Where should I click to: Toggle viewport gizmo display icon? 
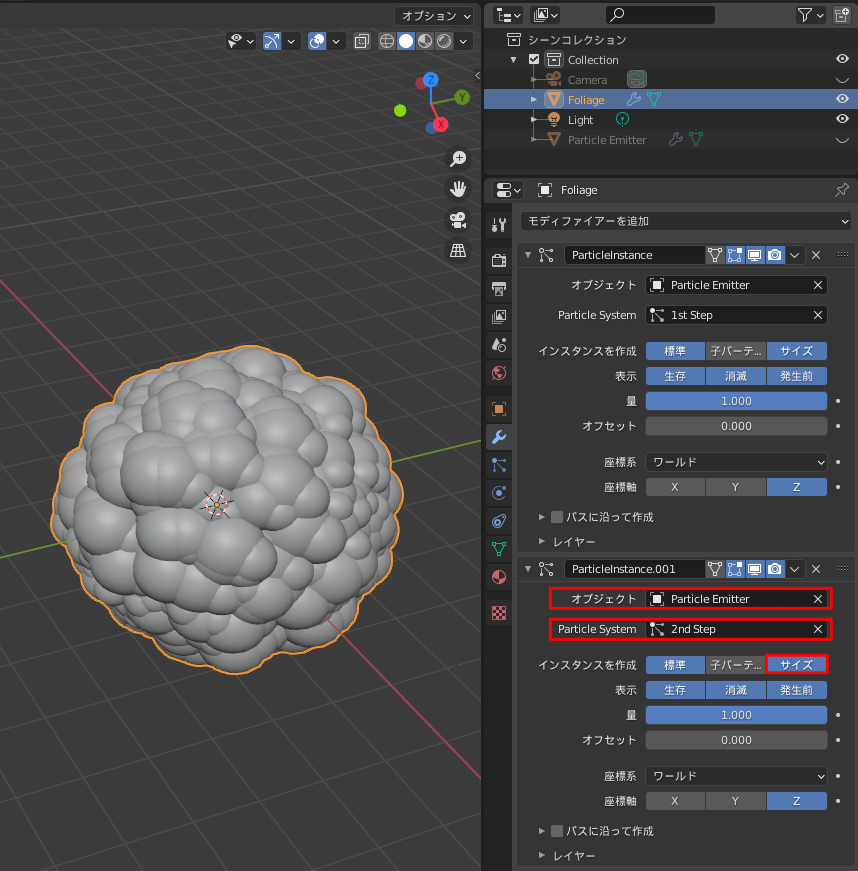[x=272, y=41]
